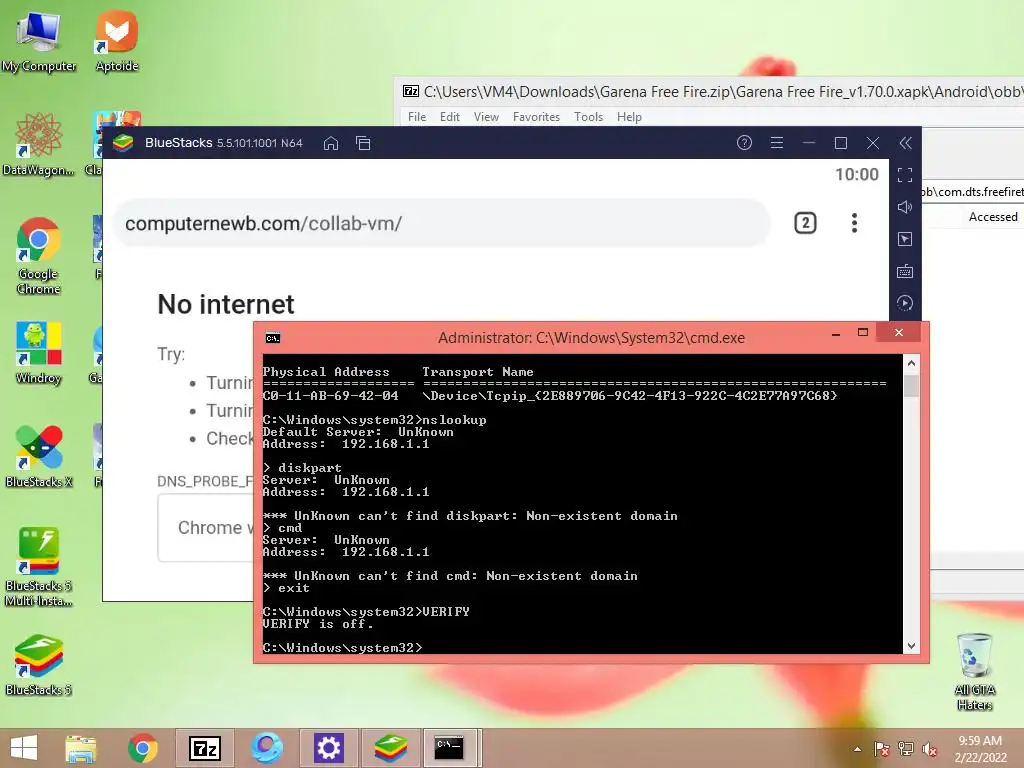Open Action Center flag tray icon

882,749
